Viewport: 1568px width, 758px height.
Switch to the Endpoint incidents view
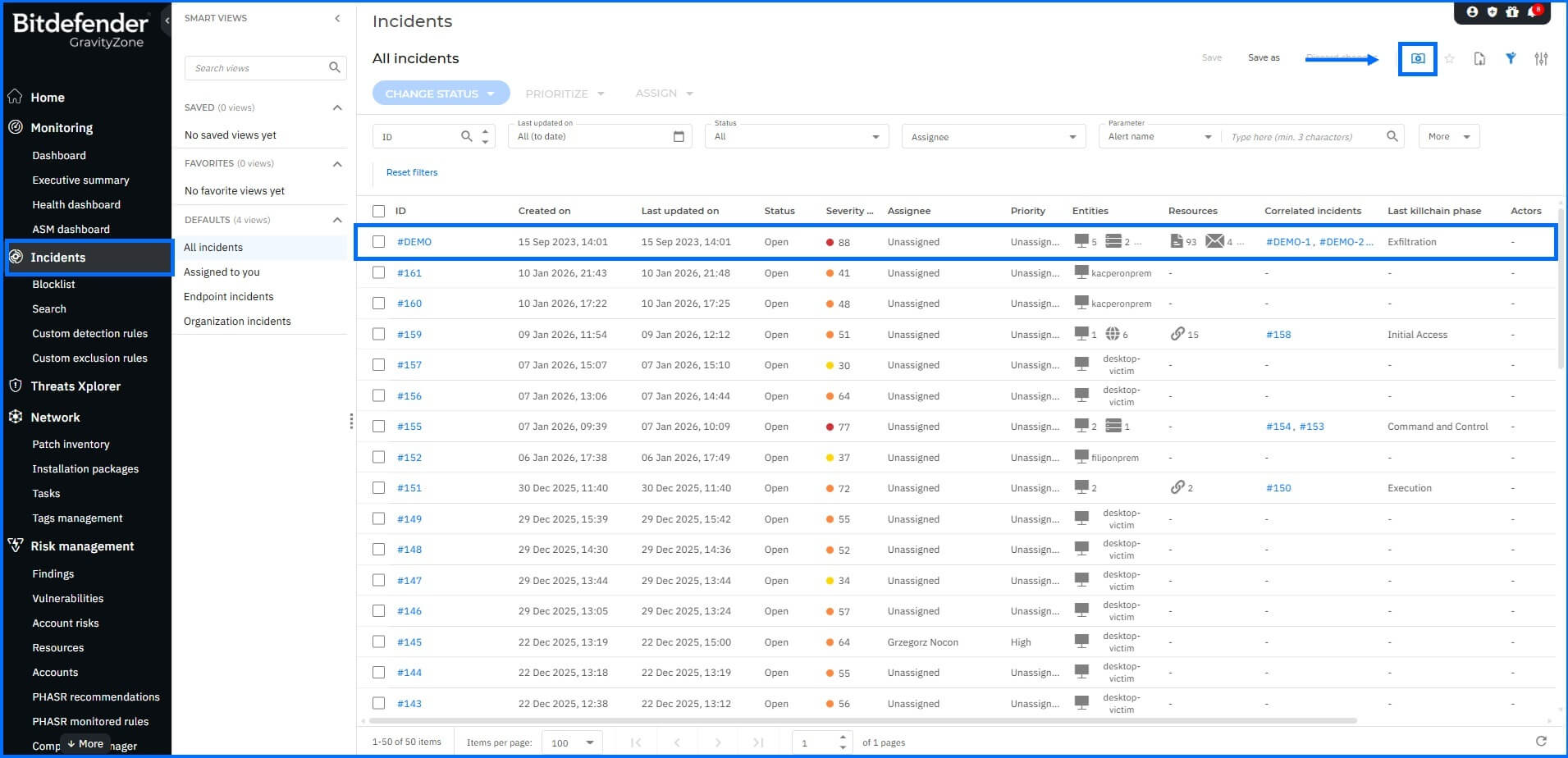(x=229, y=296)
